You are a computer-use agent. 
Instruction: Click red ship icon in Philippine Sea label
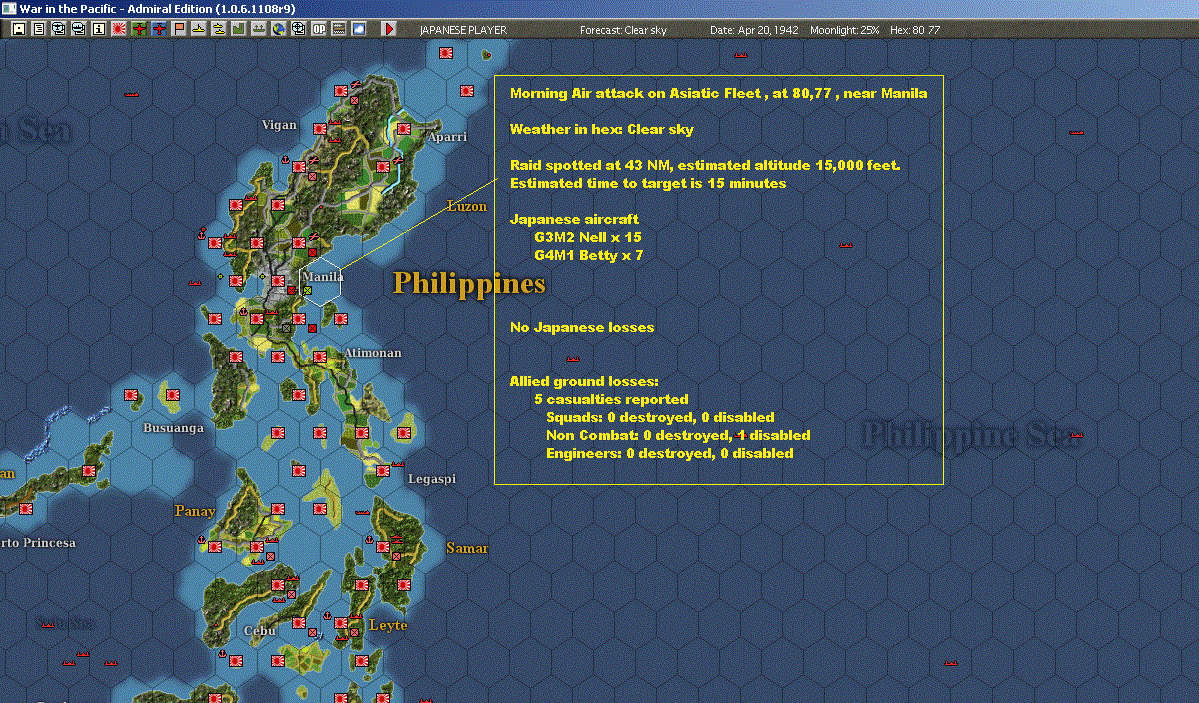[x=1077, y=435]
